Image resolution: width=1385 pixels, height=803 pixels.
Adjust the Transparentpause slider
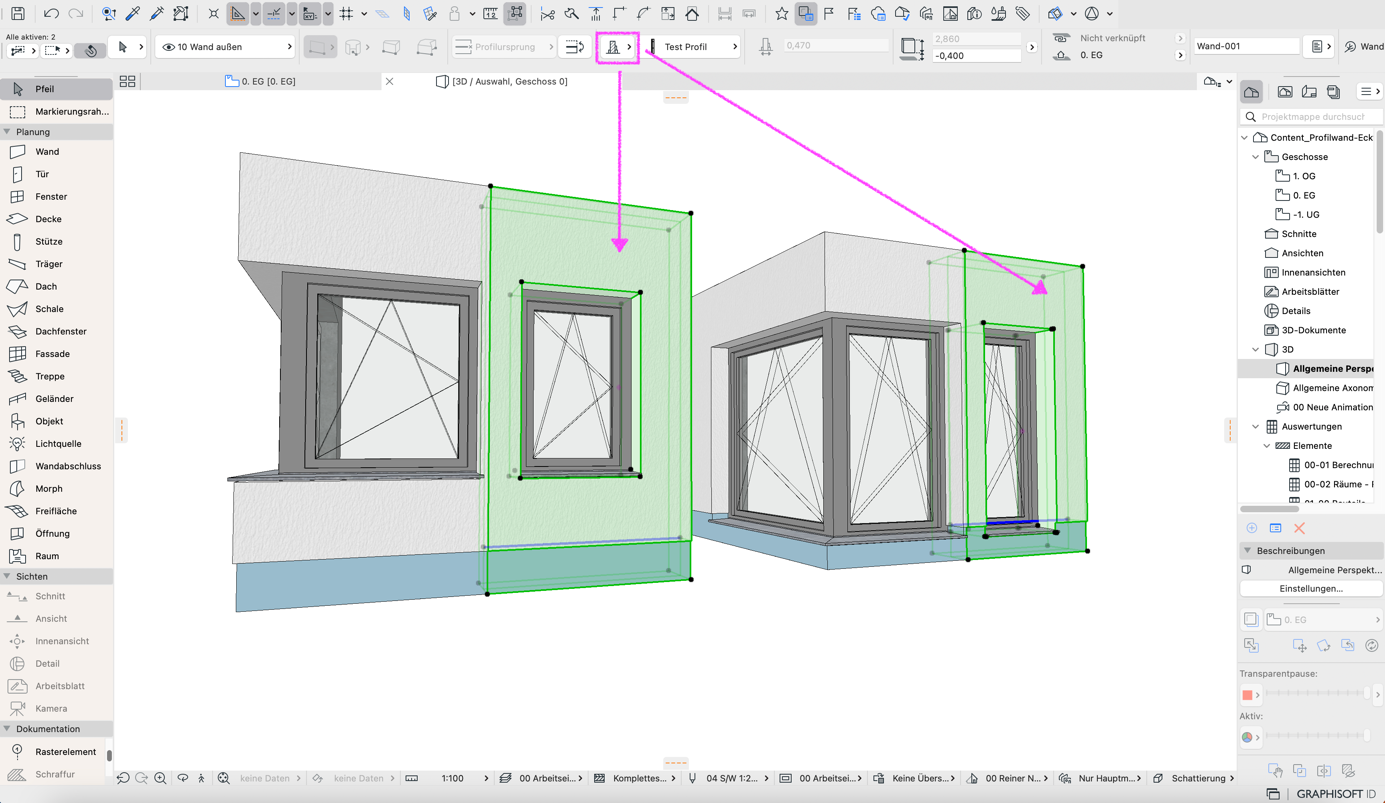(x=1316, y=694)
